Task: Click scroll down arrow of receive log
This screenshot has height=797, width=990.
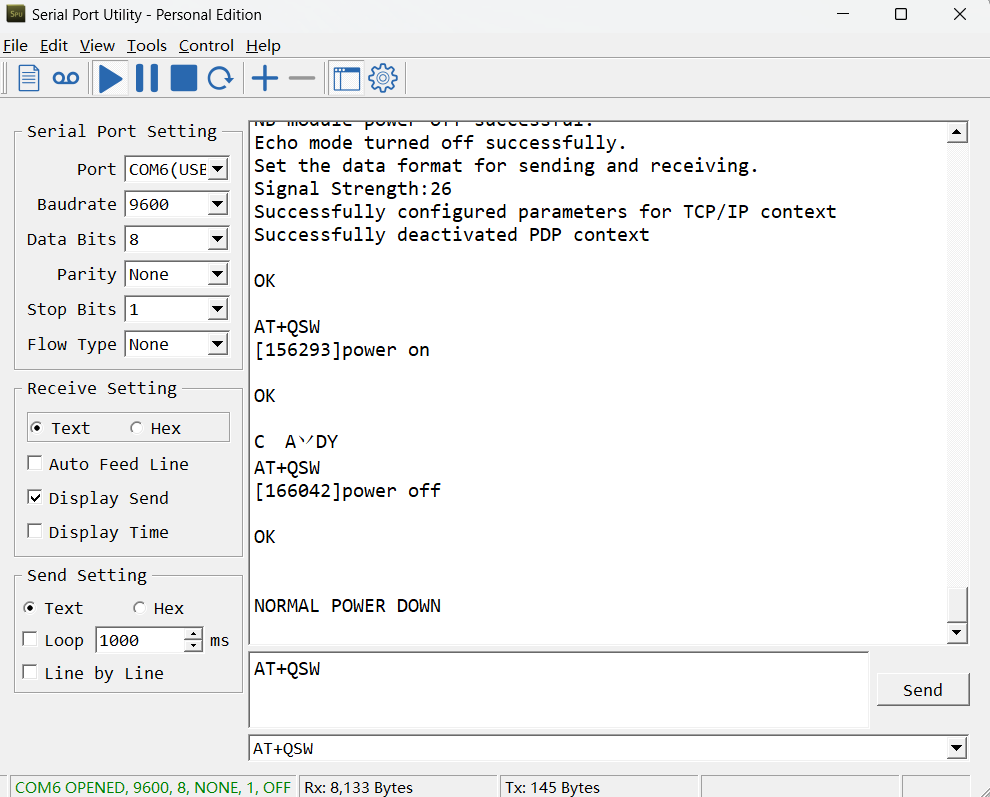Action: click(957, 632)
